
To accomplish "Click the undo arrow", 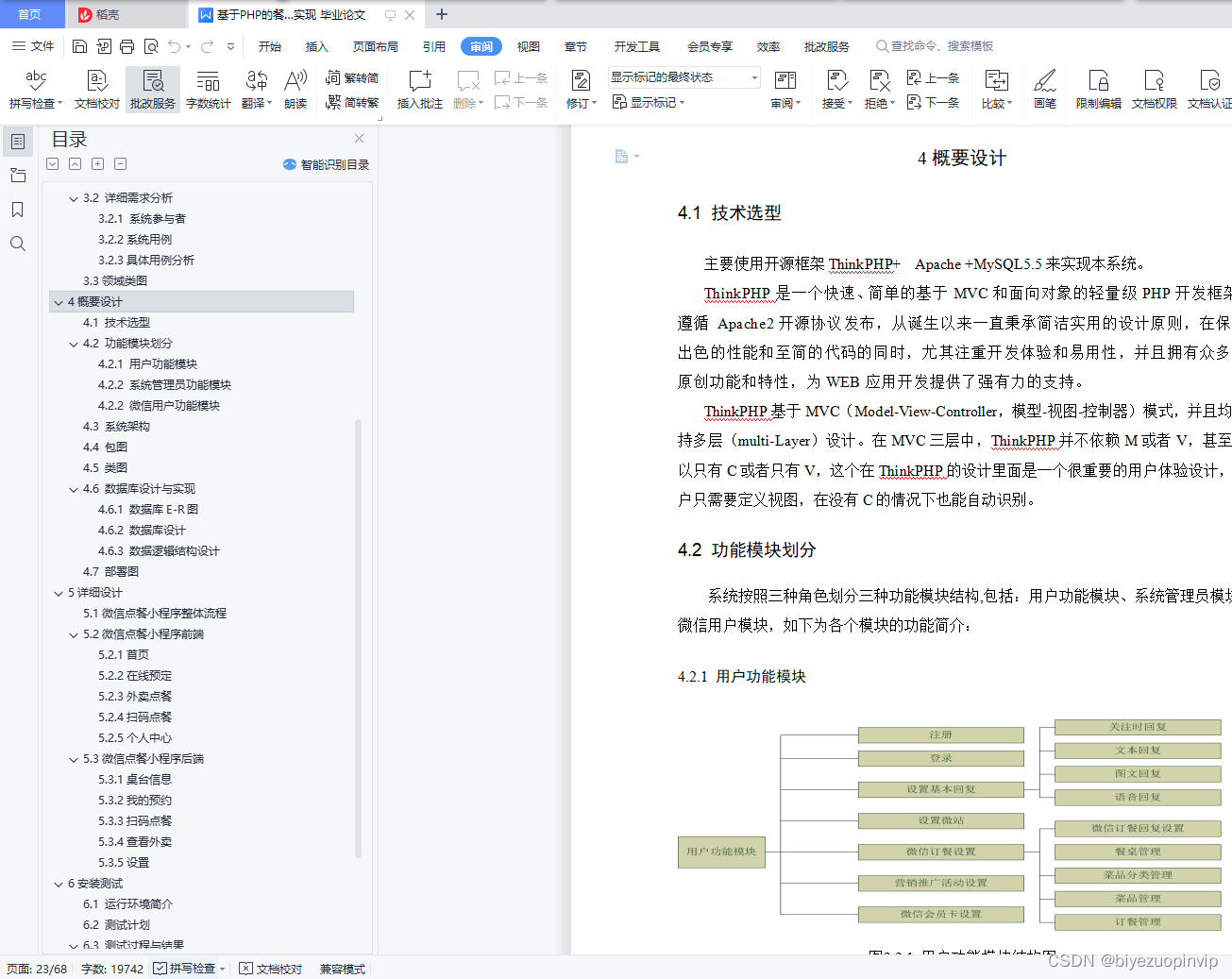I will pyautogui.click(x=175, y=46).
